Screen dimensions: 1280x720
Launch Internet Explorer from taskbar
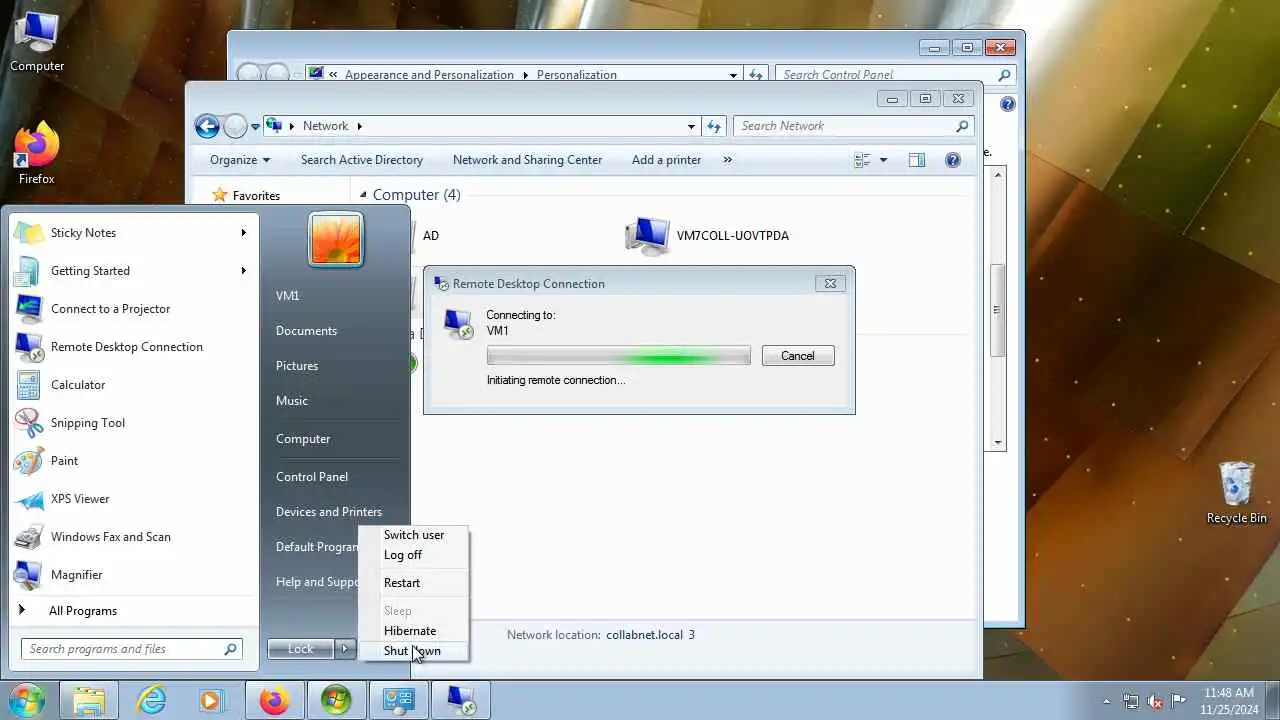pyautogui.click(x=151, y=700)
